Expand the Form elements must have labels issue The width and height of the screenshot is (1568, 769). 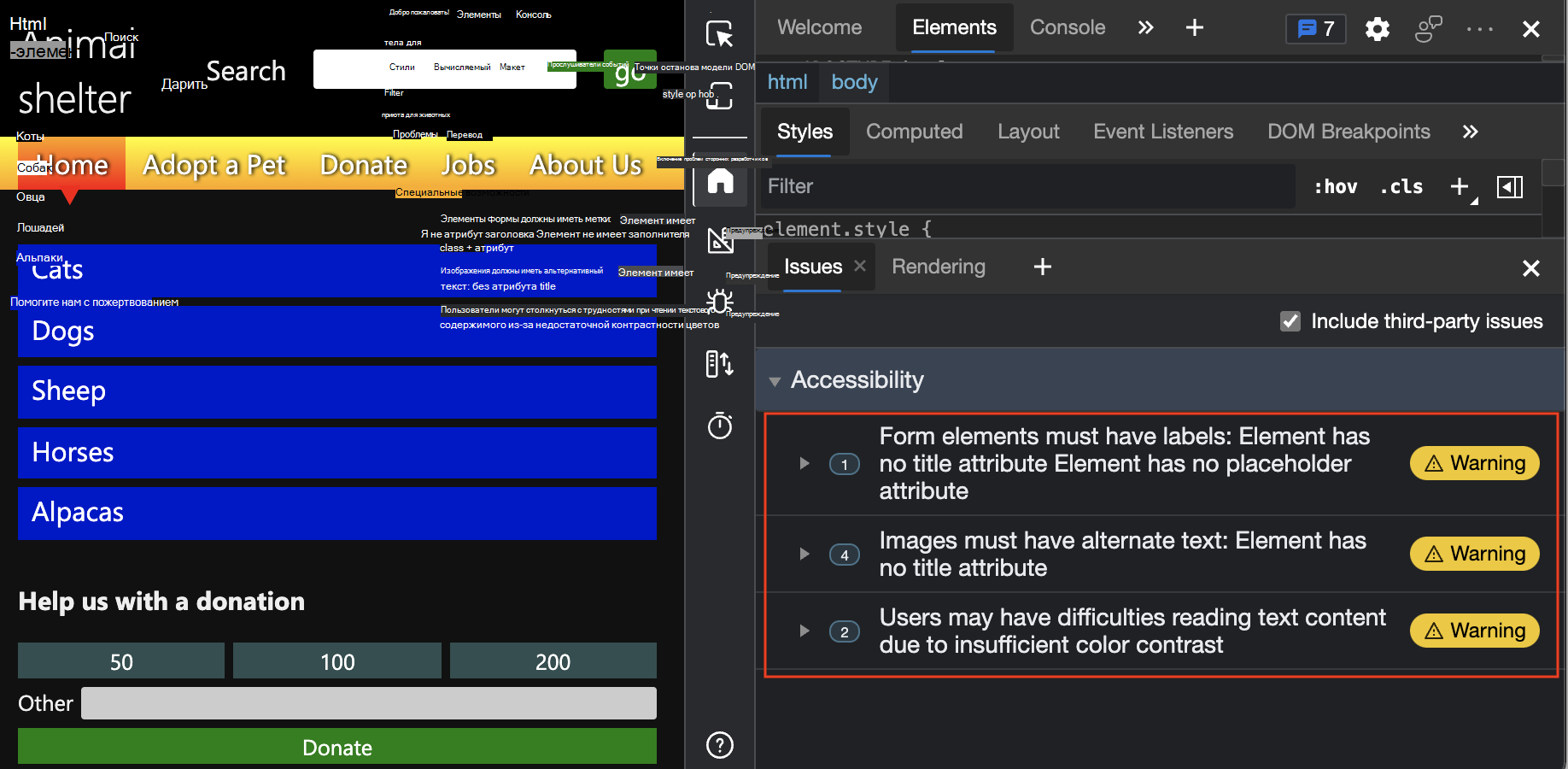[x=804, y=463]
